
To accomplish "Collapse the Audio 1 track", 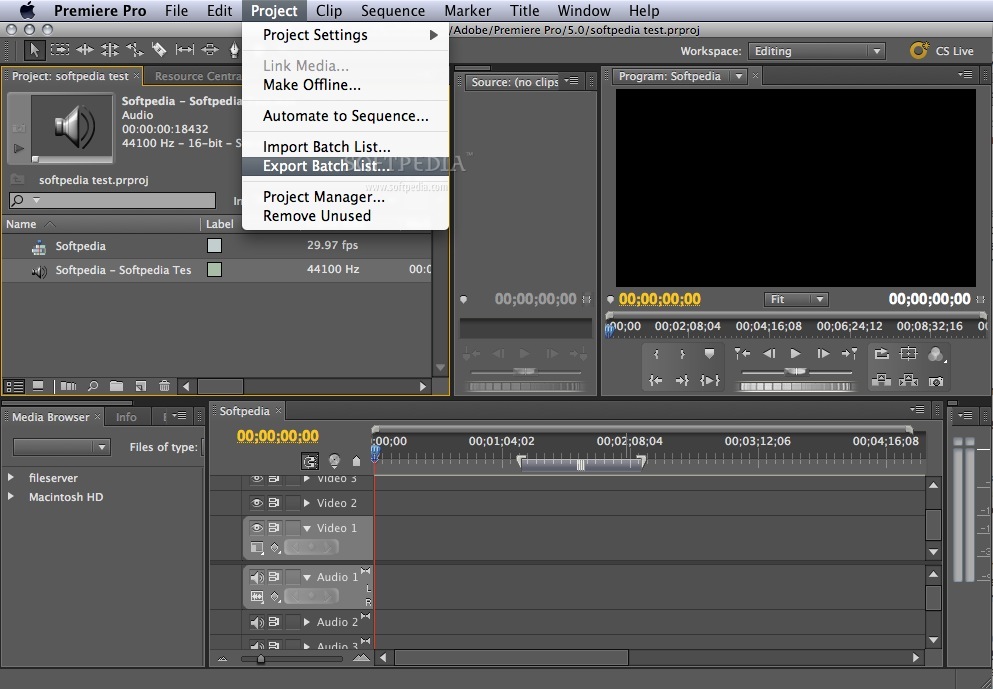I will coord(307,577).
